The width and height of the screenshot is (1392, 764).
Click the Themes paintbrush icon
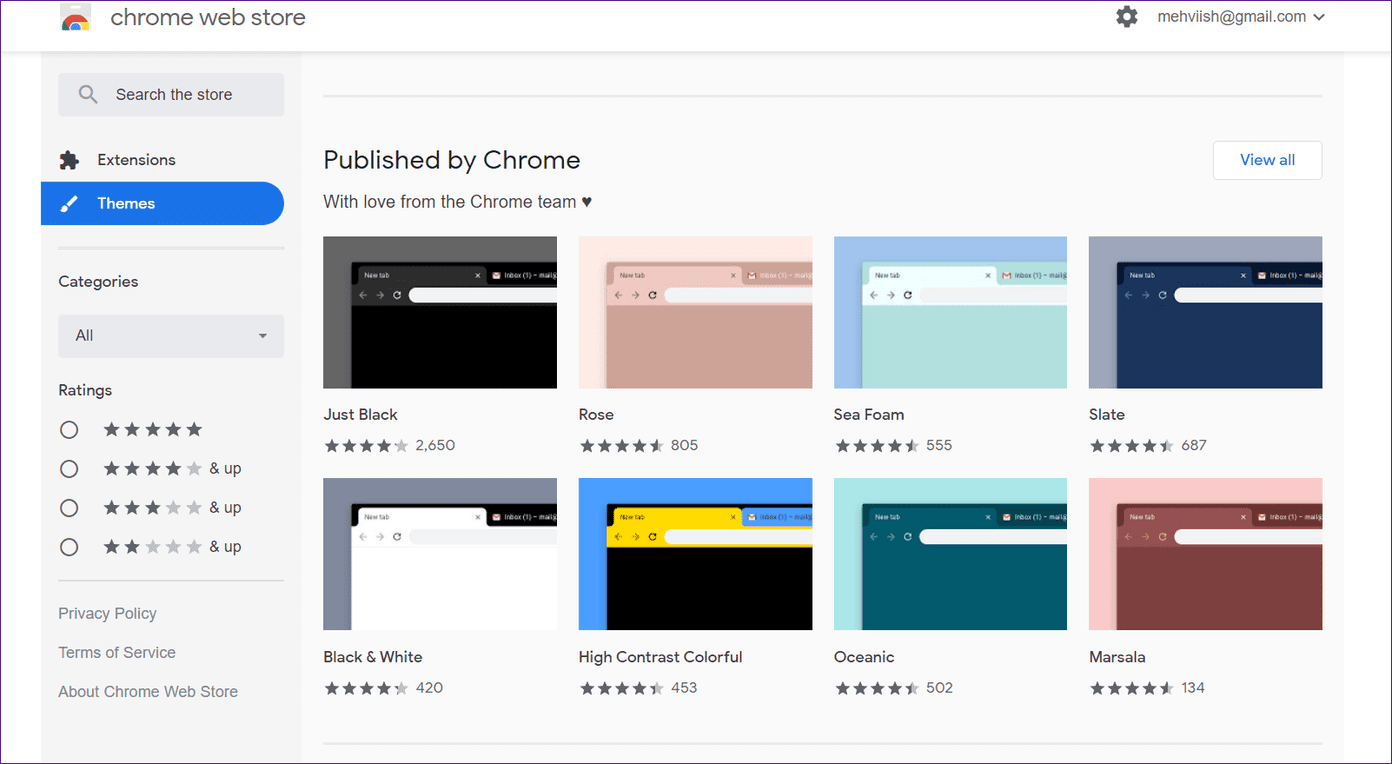[69, 204]
